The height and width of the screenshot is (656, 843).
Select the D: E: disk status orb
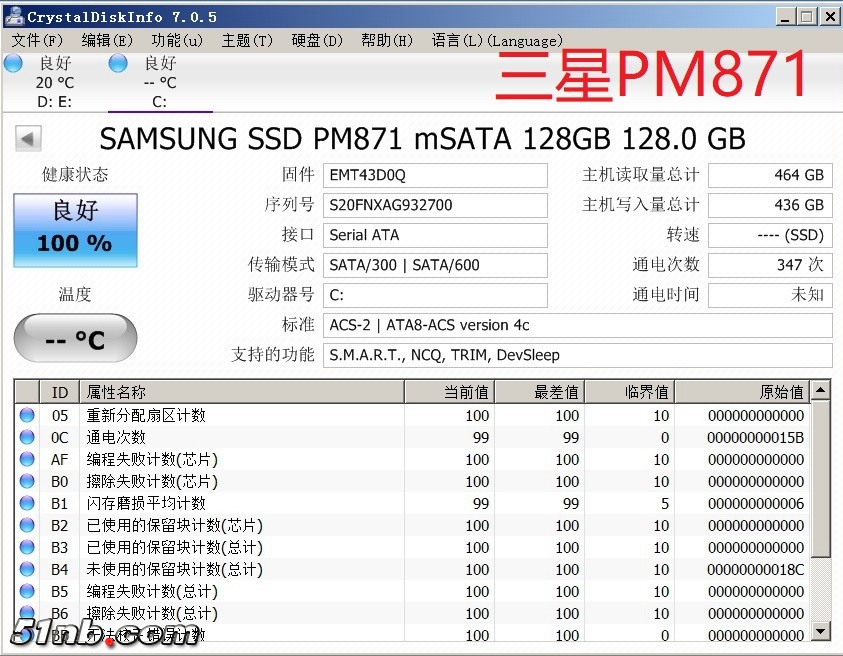pyautogui.click(x=13, y=64)
